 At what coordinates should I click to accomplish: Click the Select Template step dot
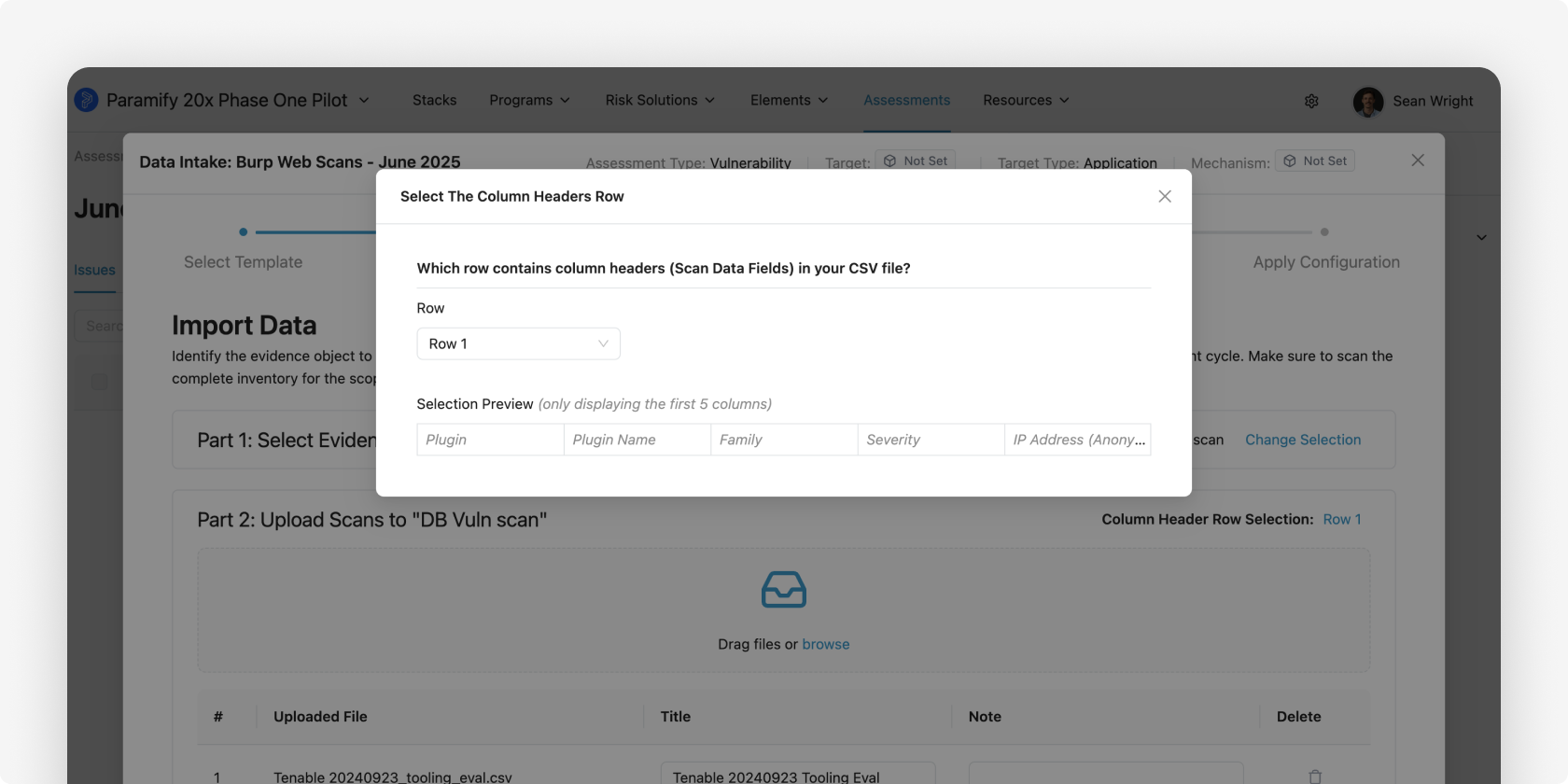pos(244,231)
